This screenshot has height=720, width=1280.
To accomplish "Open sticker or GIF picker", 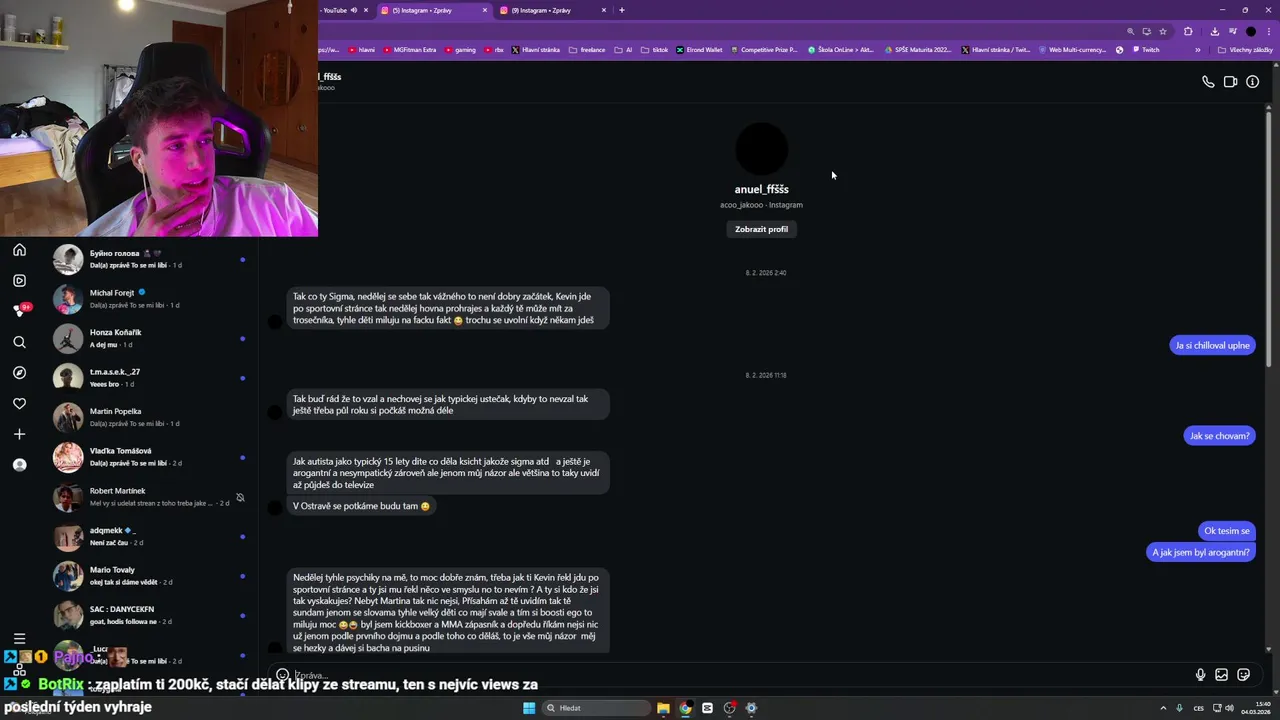I will (x=1243, y=675).
